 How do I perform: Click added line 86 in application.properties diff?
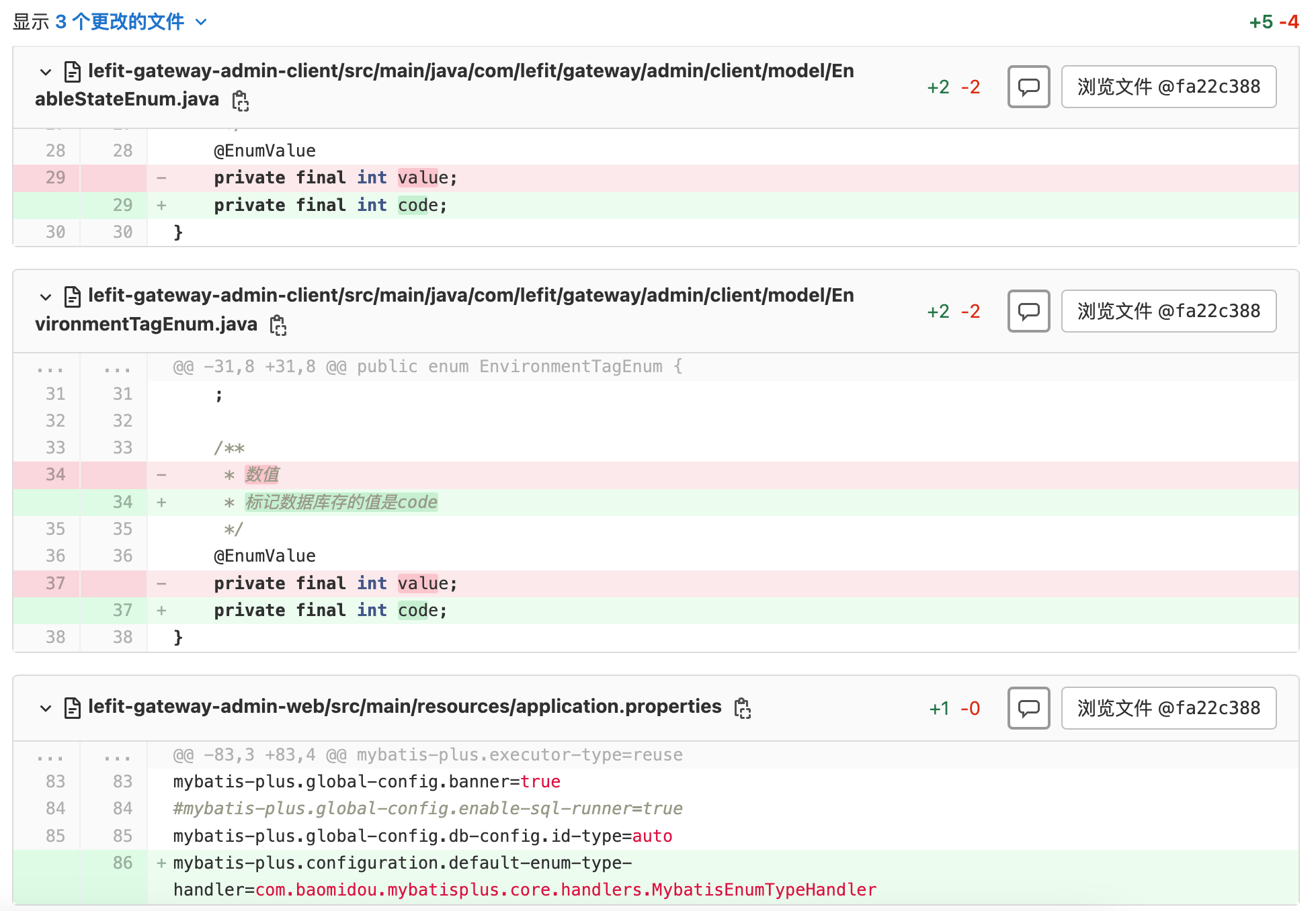[124, 863]
